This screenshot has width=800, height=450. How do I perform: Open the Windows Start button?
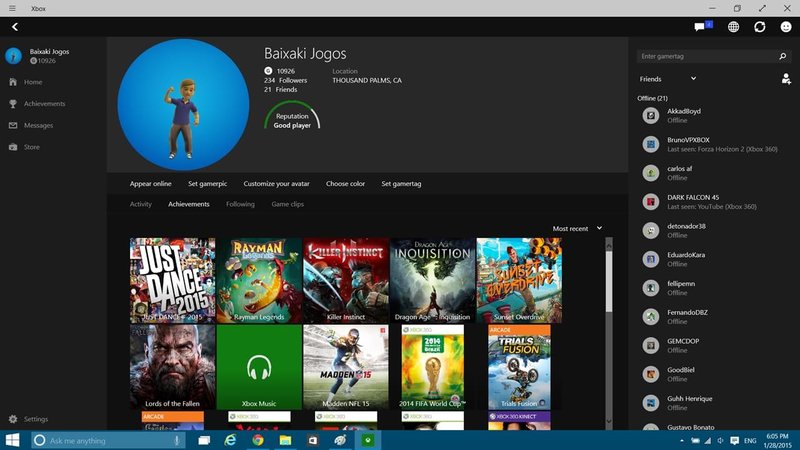pos(12,440)
